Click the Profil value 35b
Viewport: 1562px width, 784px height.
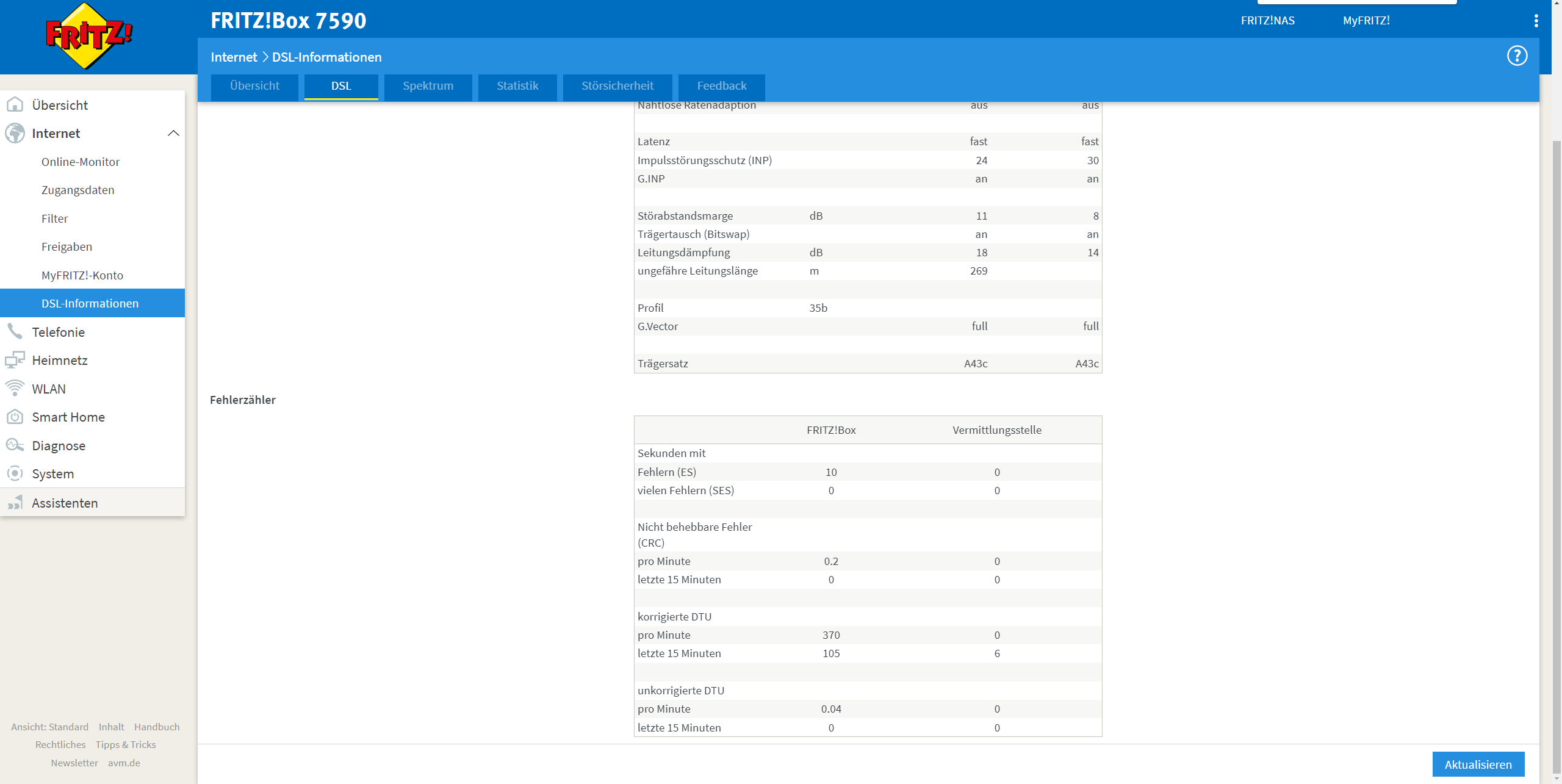pyautogui.click(x=818, y=307)
